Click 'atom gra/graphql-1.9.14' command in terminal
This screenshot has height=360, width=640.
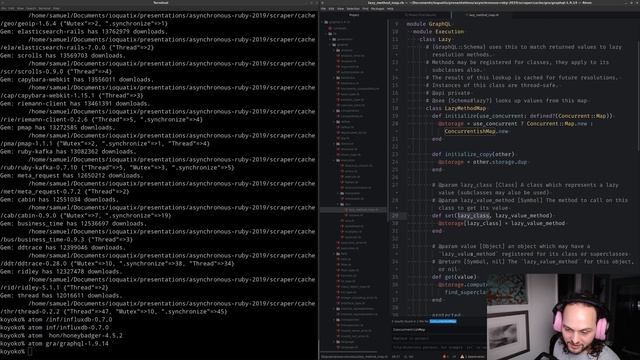click(x=68, y=344)
